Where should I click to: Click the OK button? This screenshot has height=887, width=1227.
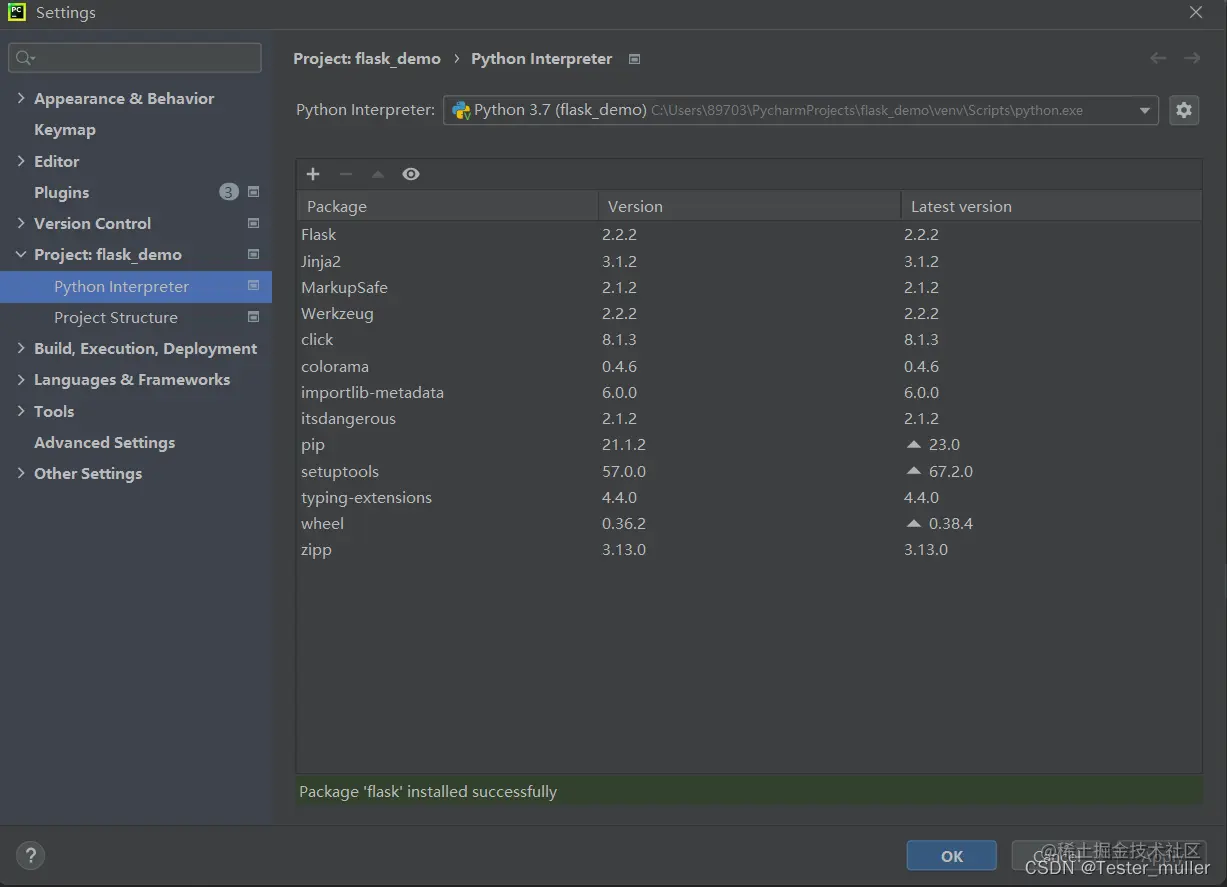952,856
